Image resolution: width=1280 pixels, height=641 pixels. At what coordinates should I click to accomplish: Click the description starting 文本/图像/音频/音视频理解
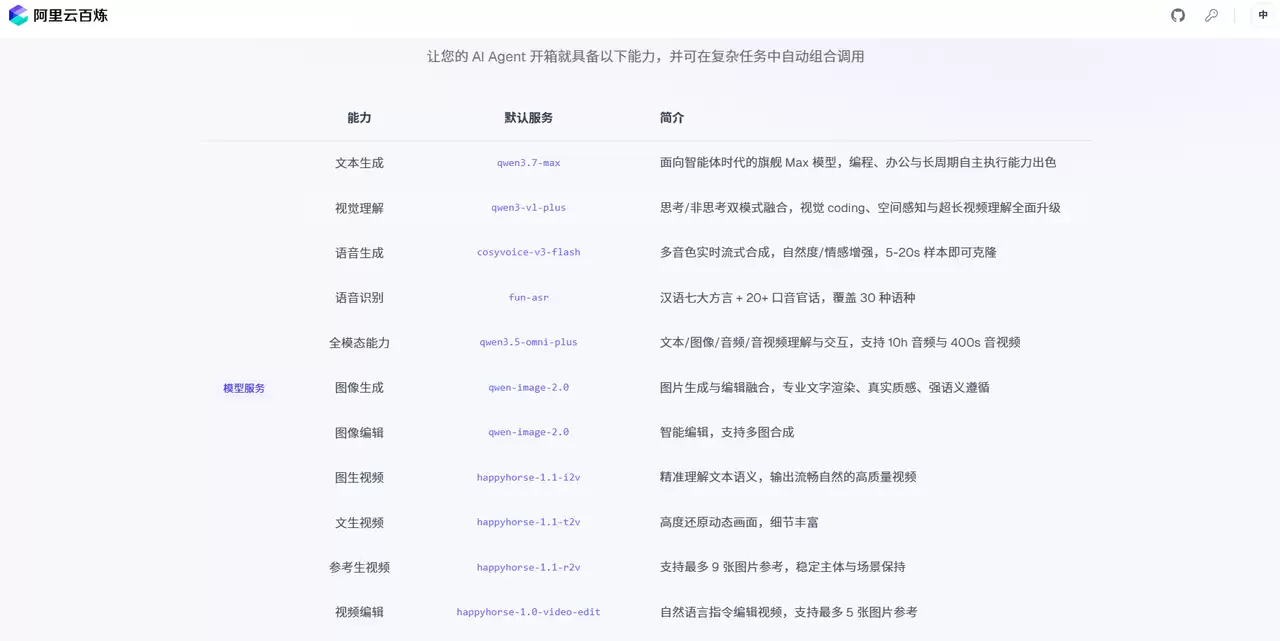(840, 343)
